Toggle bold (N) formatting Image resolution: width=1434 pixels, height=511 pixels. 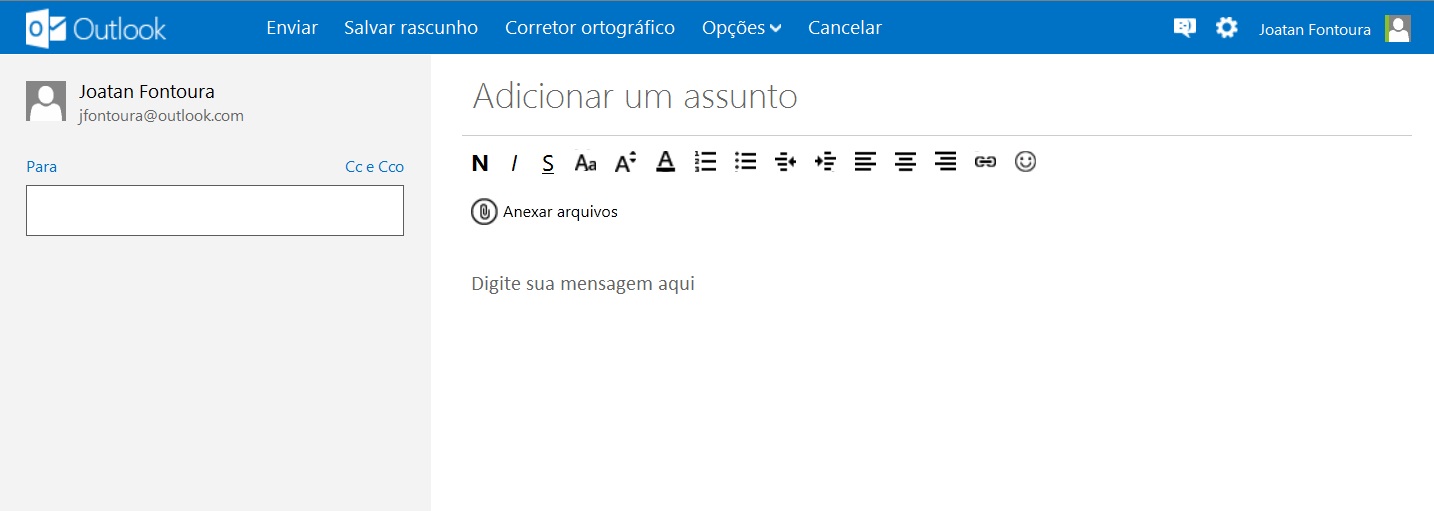coord(480,162)
